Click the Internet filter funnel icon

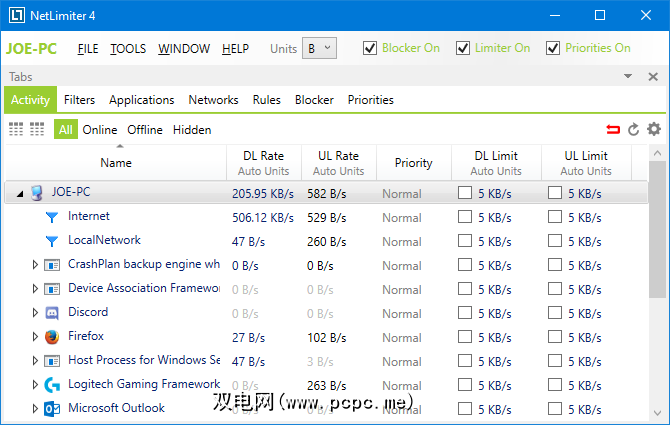[52, 217]
